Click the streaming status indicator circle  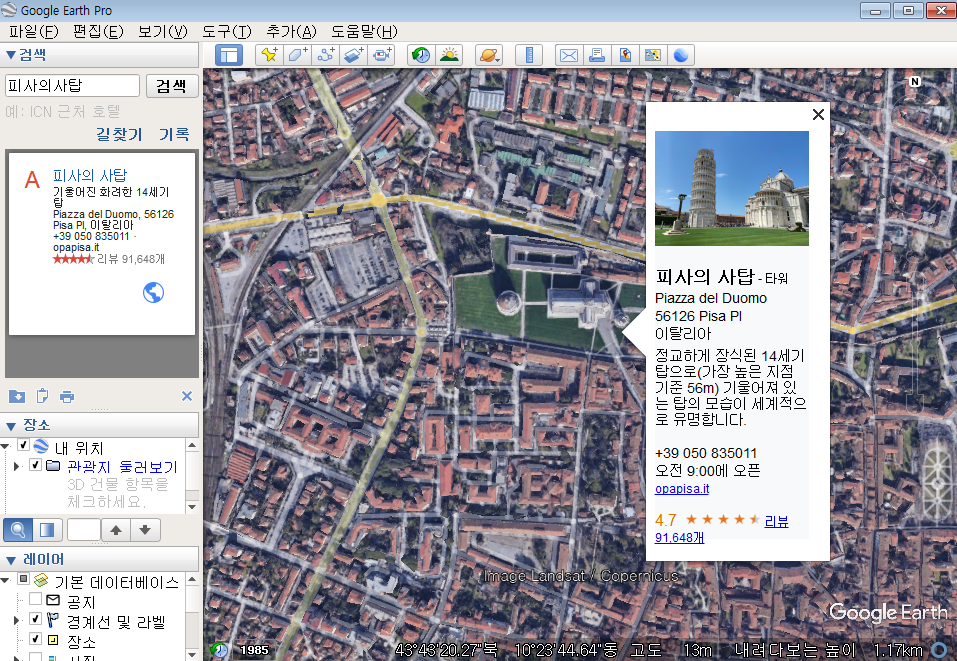[x=939, y=650]
